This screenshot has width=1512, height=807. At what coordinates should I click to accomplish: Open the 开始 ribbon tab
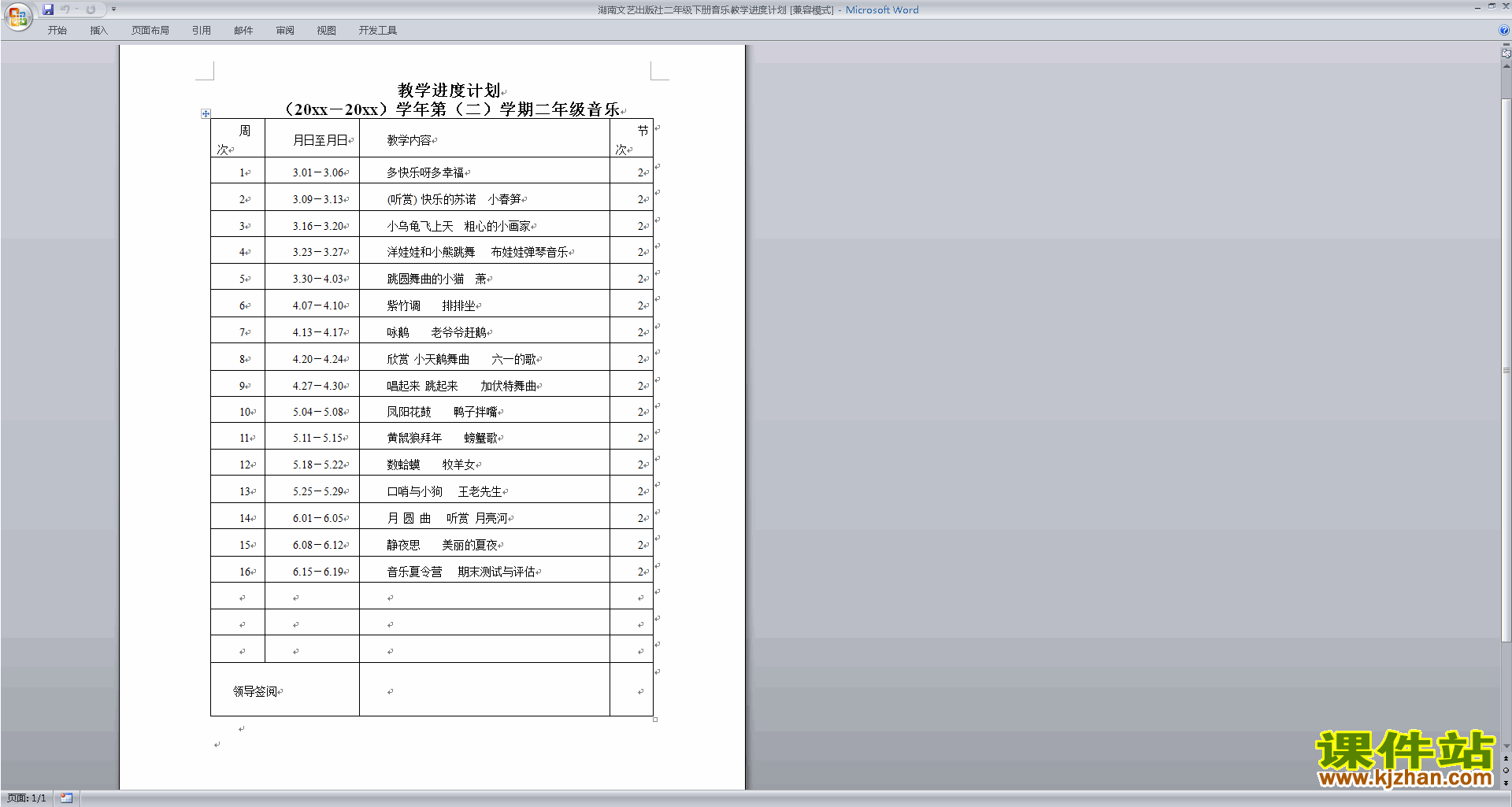point(57,30)
